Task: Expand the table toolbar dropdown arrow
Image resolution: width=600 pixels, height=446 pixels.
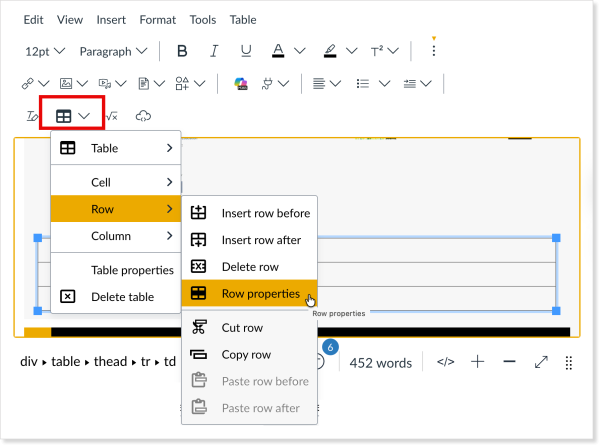Action: 84,116
